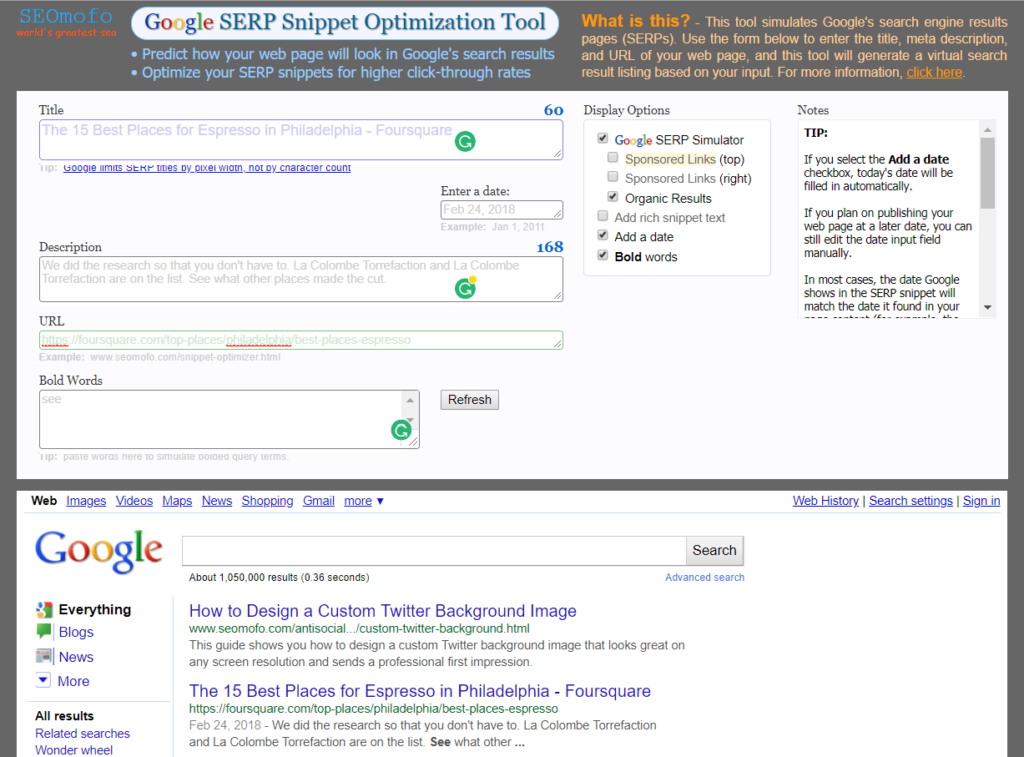Screen dimensions: 1024x757
Task: Open the Advanced search link
Action: (x=705, y=577)
